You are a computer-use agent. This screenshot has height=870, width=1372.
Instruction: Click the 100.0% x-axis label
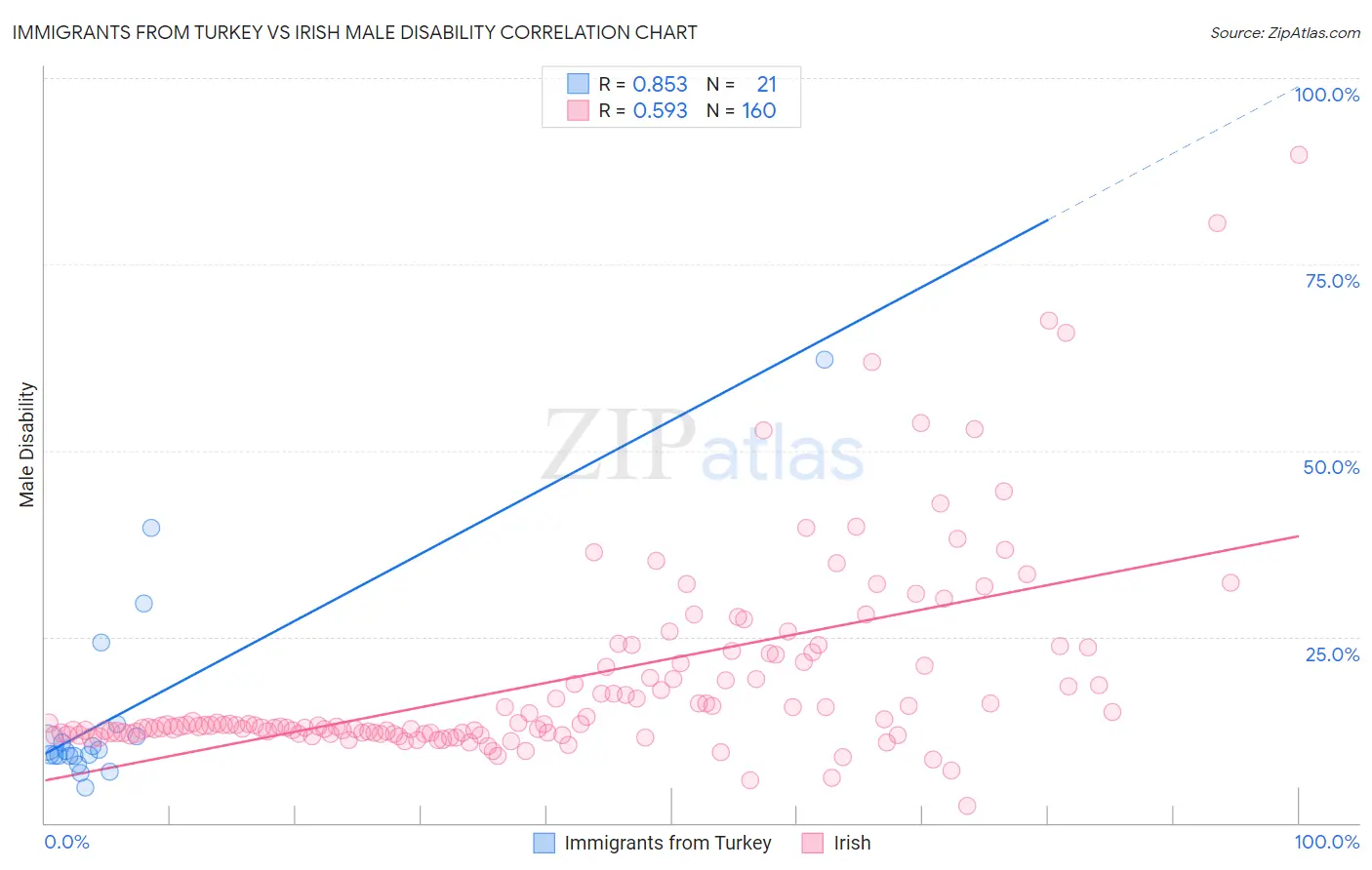pos(1327,842)
